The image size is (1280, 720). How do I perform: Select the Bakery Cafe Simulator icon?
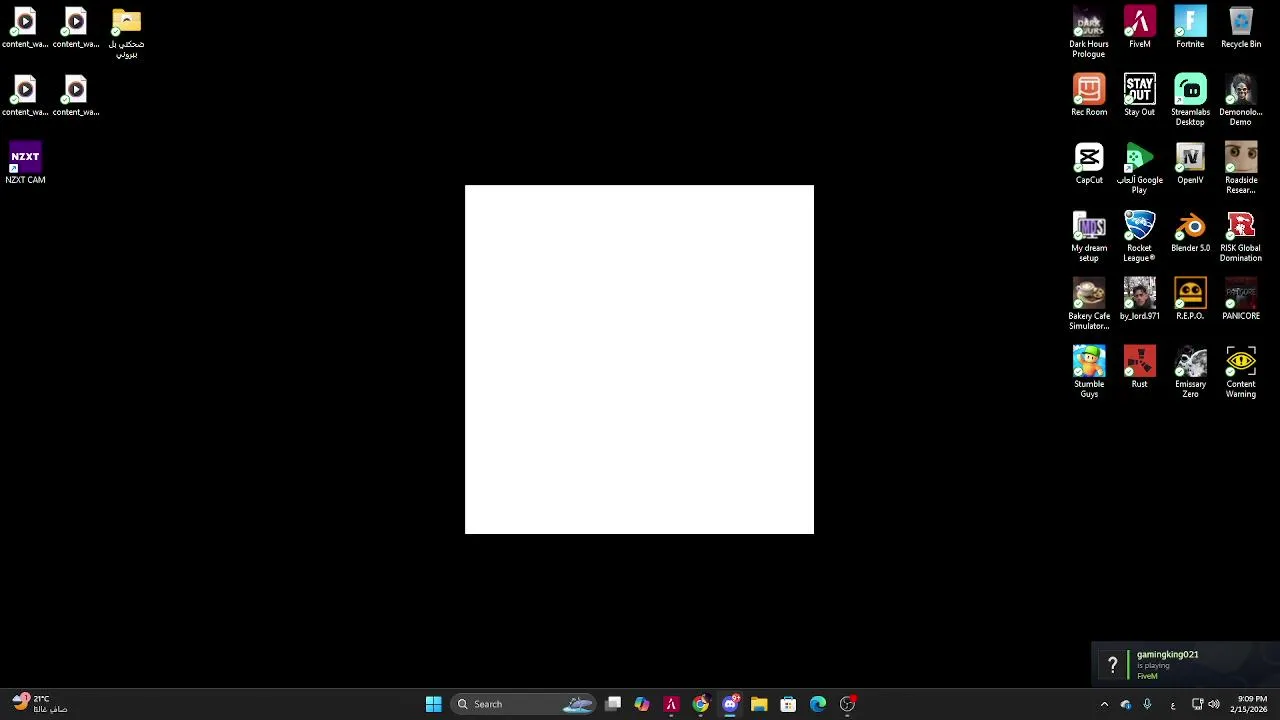point(1089,304)
